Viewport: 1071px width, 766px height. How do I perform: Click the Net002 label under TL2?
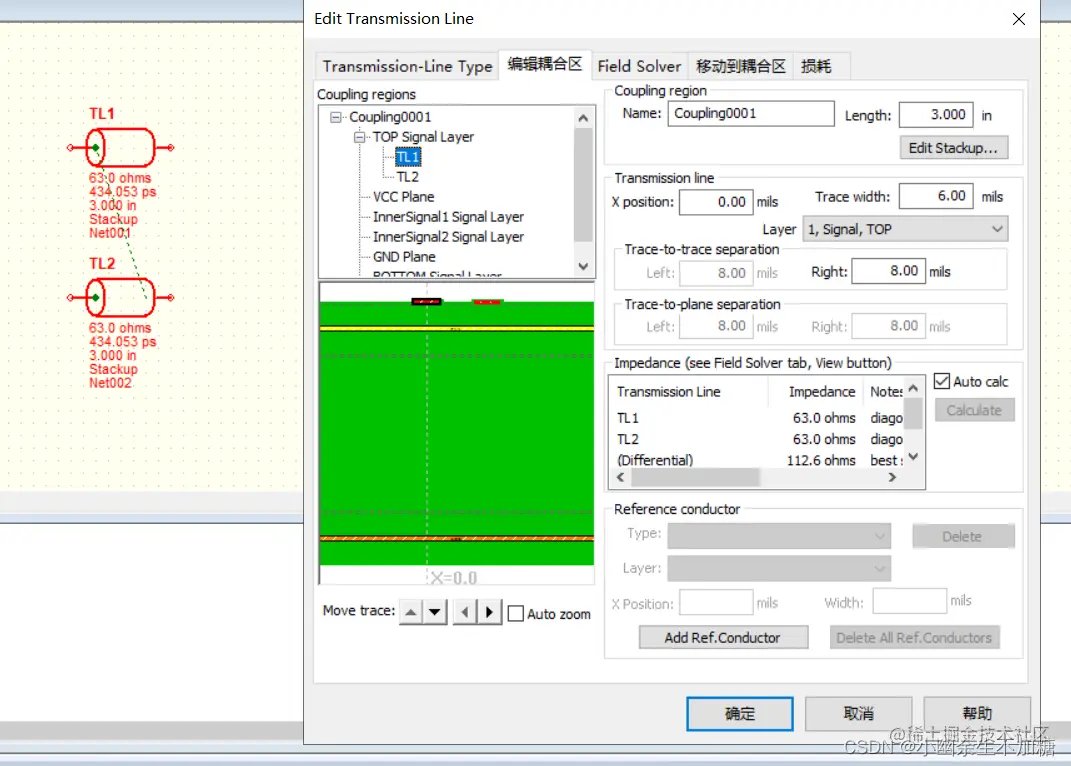click(x=110, y=383)
